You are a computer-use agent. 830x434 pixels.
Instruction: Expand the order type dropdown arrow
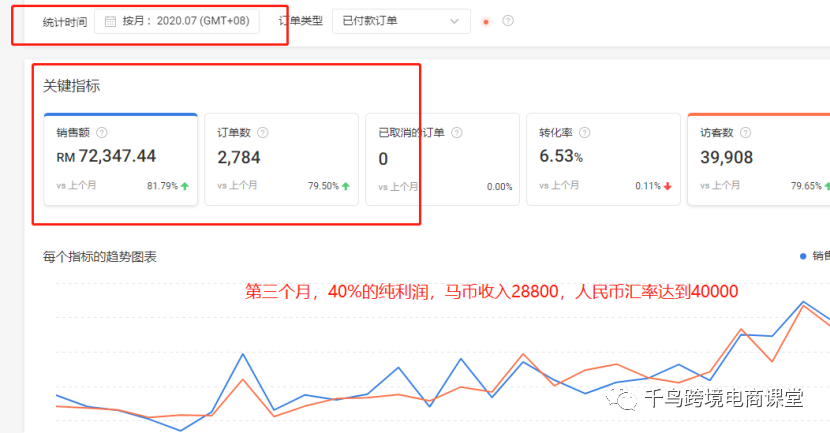coord(454,21)
